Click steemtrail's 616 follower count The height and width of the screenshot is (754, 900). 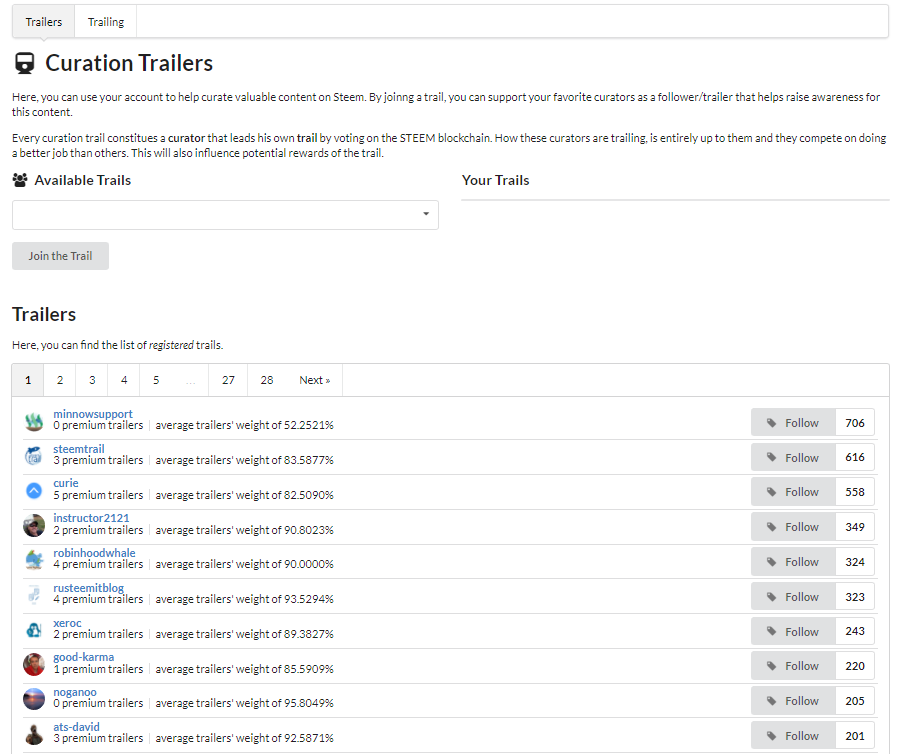[x=855, y=457]
